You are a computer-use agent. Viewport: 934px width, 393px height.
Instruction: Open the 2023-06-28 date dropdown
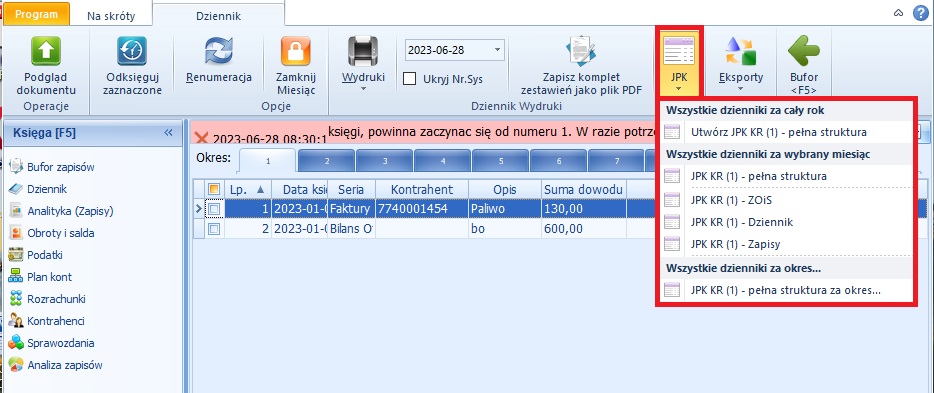[497, 50]
